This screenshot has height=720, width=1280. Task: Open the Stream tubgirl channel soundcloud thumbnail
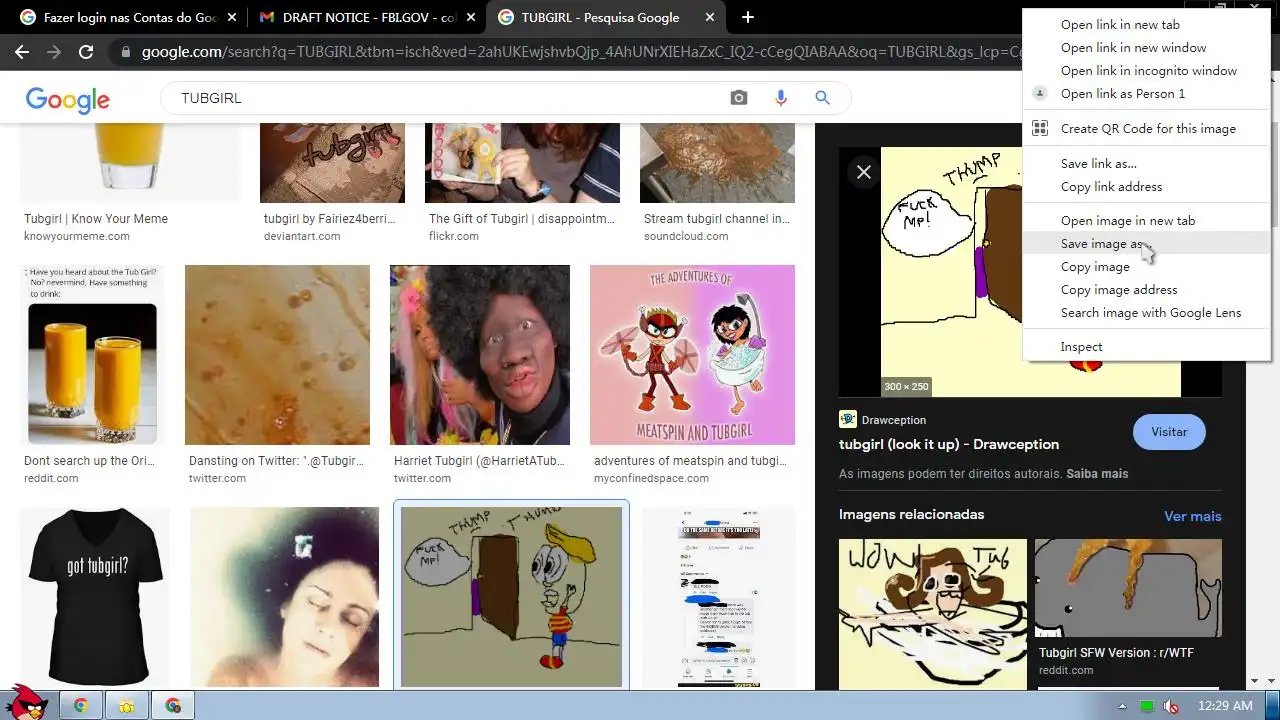[717, 163]
